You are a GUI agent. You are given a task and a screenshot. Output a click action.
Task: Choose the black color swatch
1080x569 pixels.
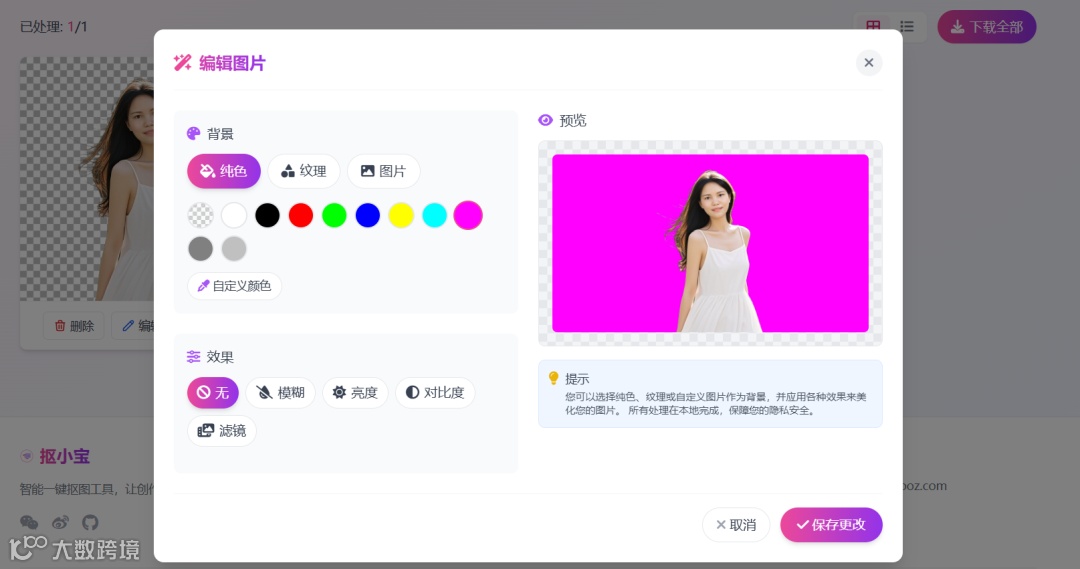point(267,215)
